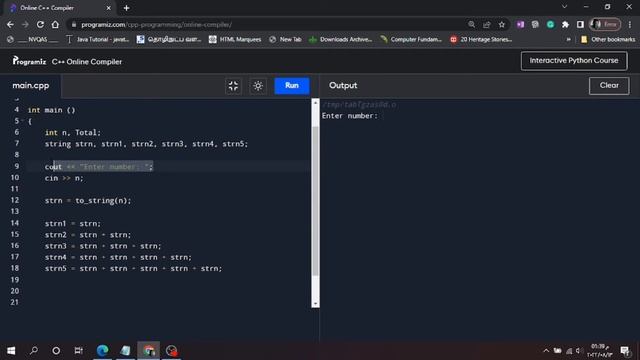Click 'strn1 = strn;' code line

coord(73,224)
